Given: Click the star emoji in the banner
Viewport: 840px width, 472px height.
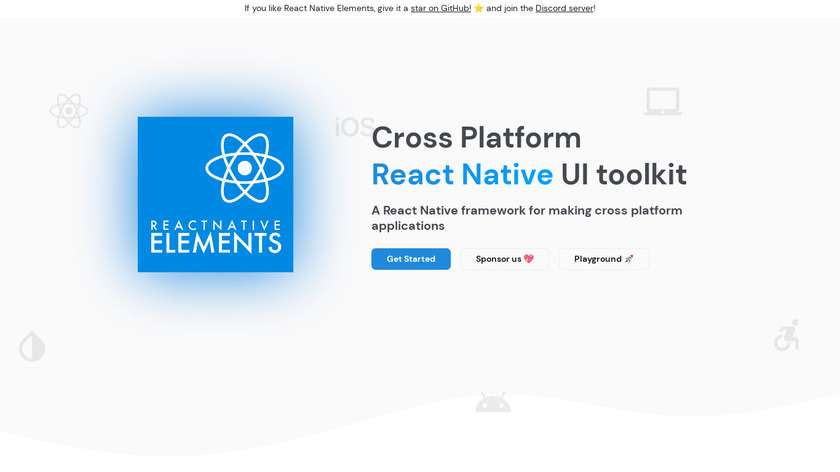Looking at the screenshot, I should tap(479, 8).
